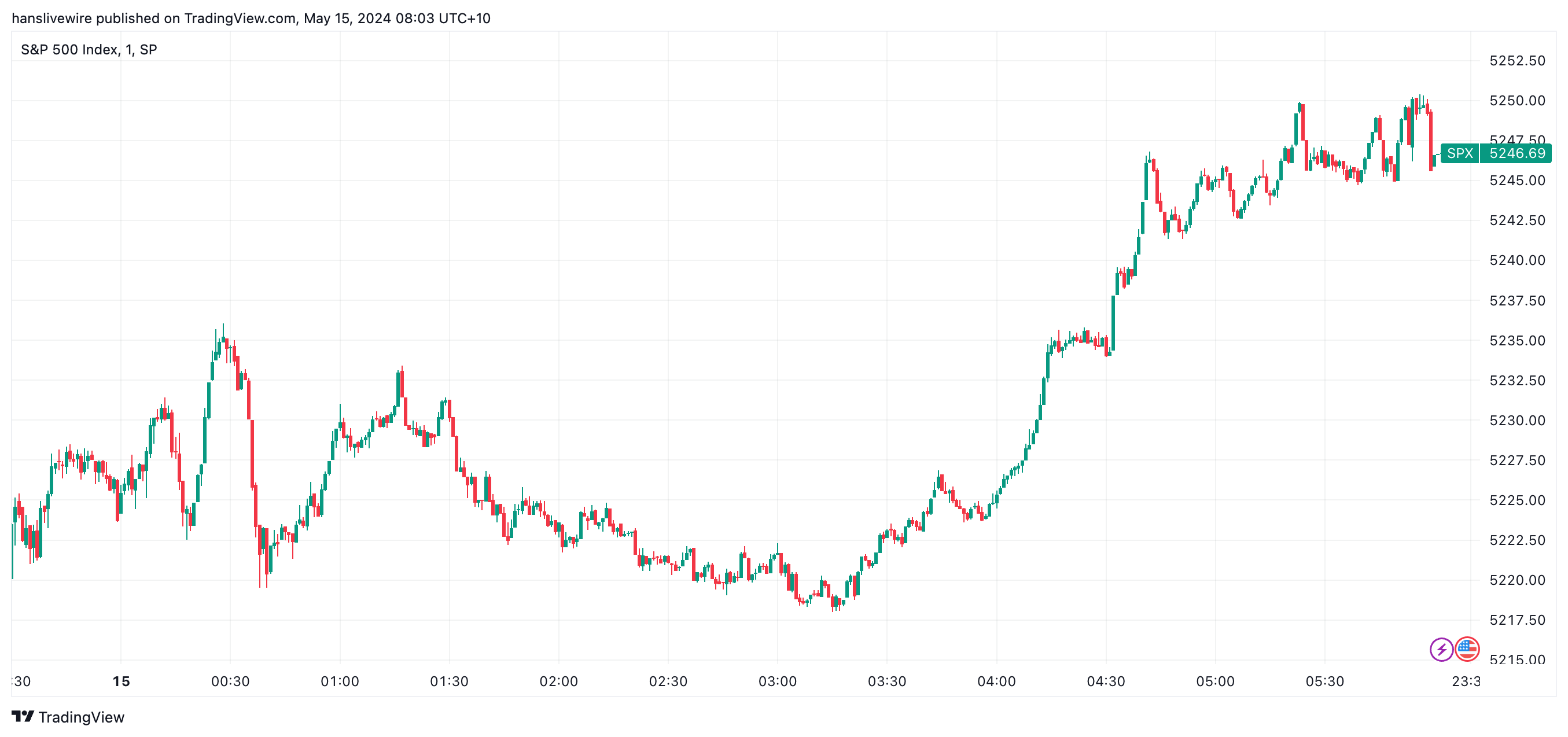Click the 5215.00 price axis label

coord(1517,660)
